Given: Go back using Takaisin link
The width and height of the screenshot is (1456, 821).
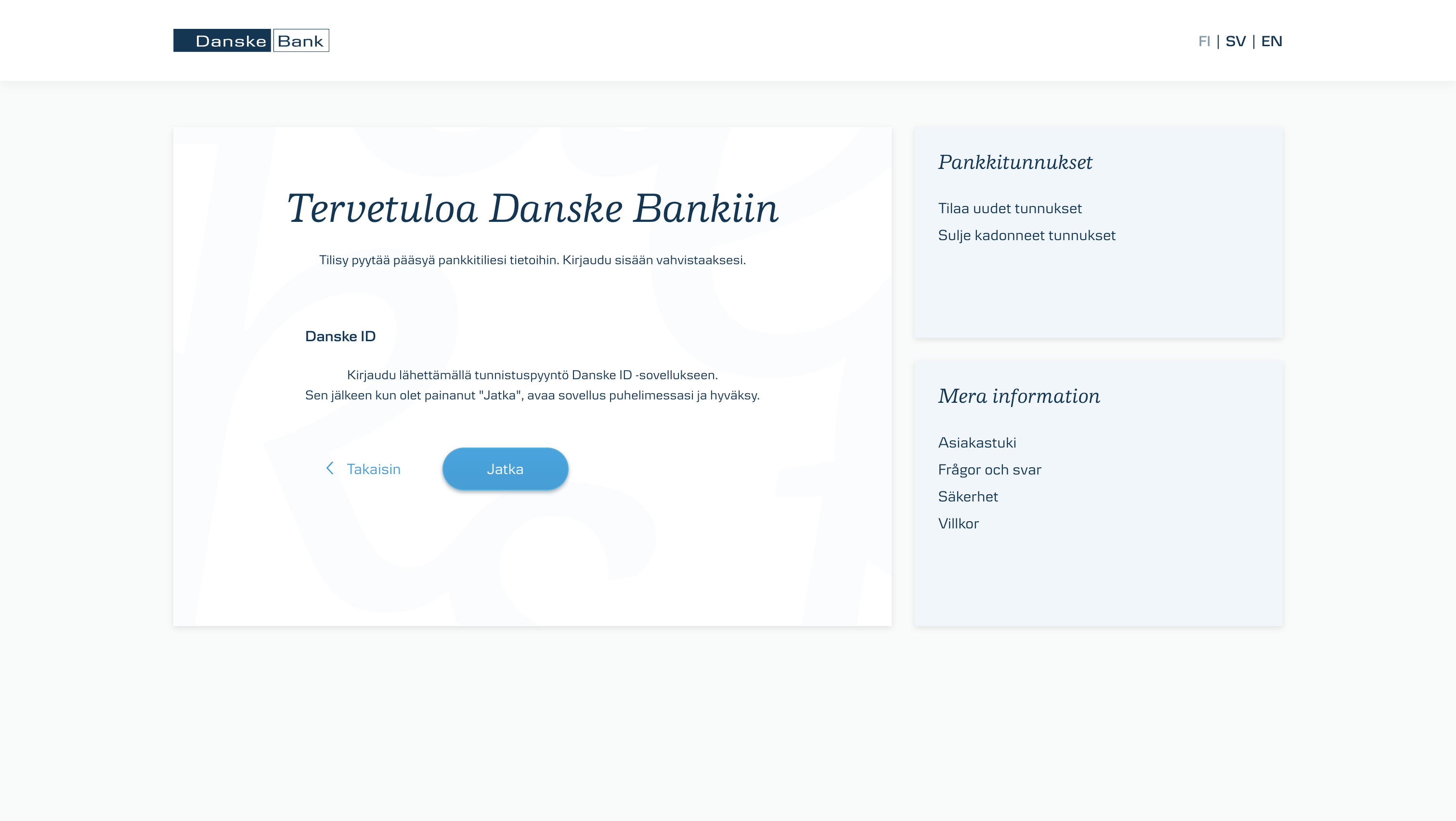Looking at the screenshot, I should [x=374, y=469].
